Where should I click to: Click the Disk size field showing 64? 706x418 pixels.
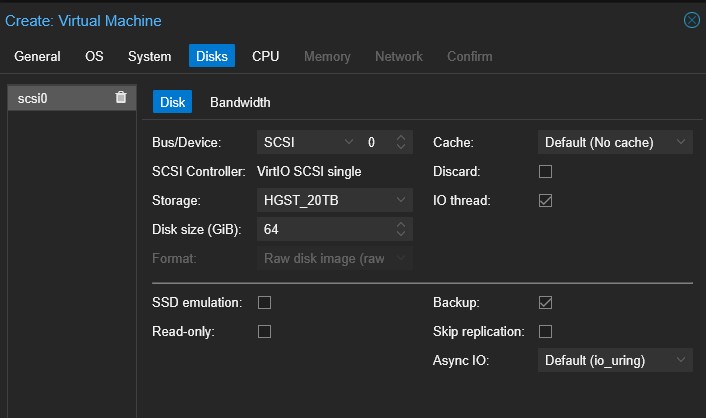tap(325, 229)
